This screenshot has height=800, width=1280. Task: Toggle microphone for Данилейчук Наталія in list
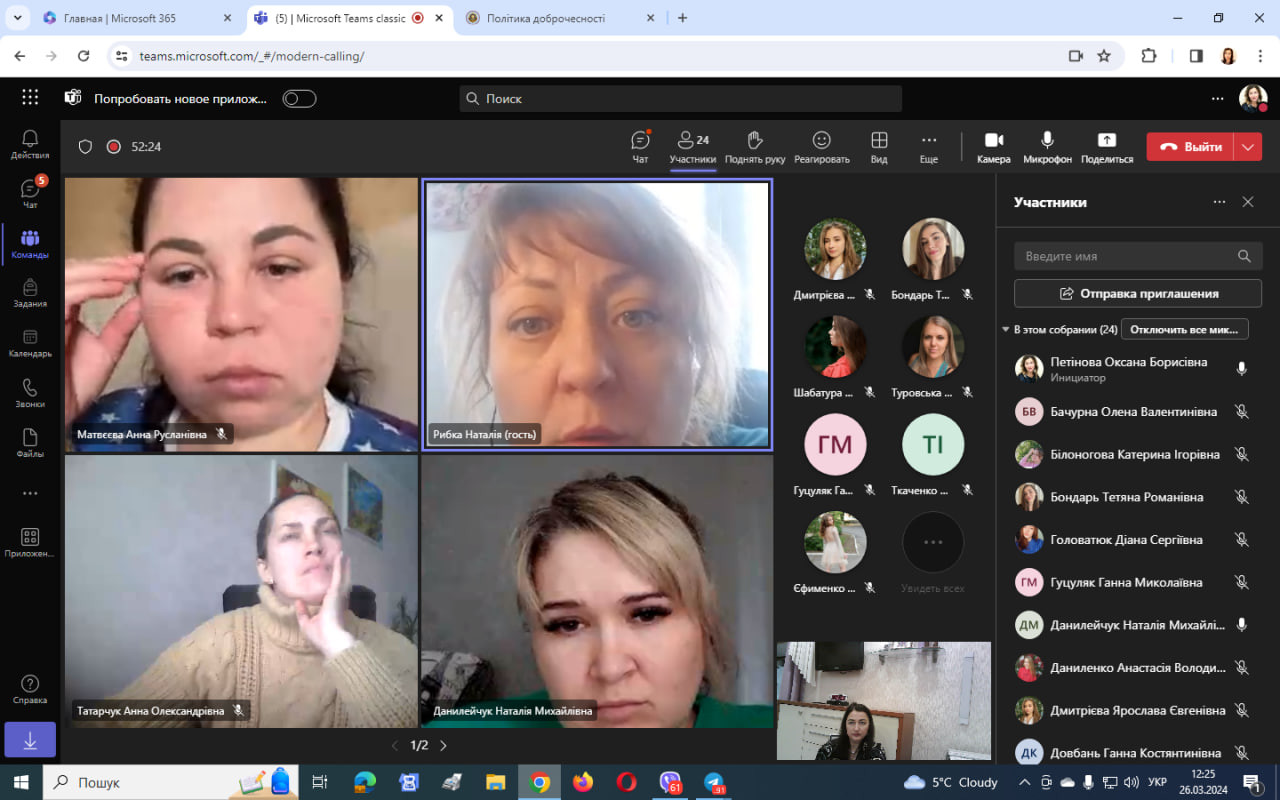coord(1242,625)
